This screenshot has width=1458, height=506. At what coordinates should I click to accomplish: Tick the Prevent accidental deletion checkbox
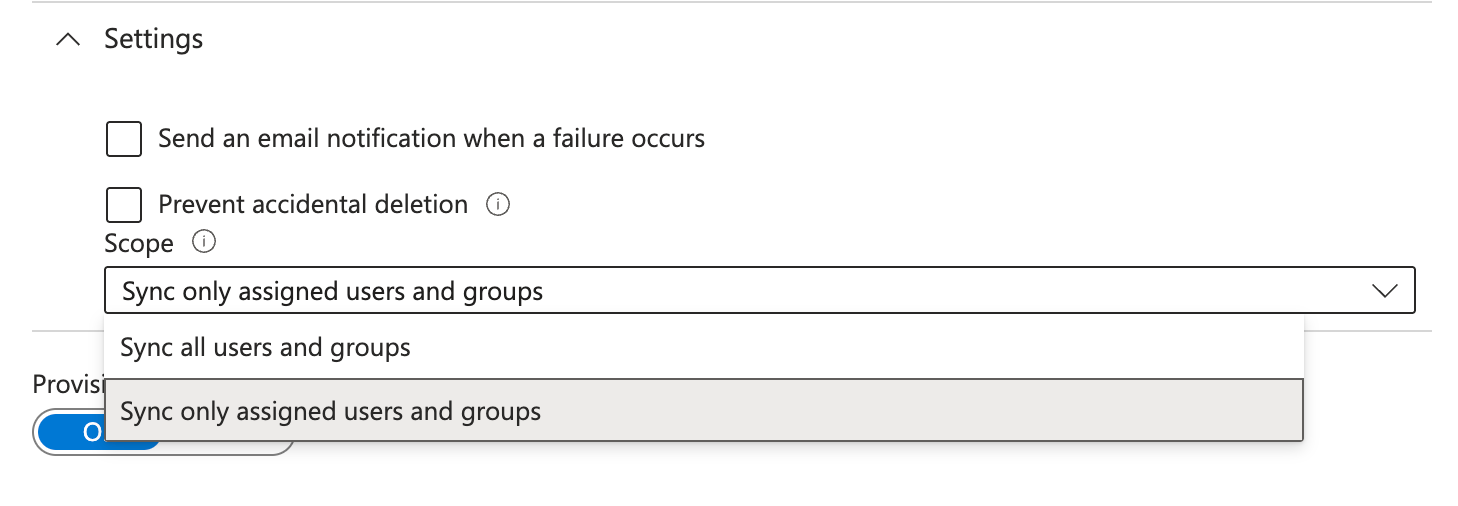click(124, 205)
